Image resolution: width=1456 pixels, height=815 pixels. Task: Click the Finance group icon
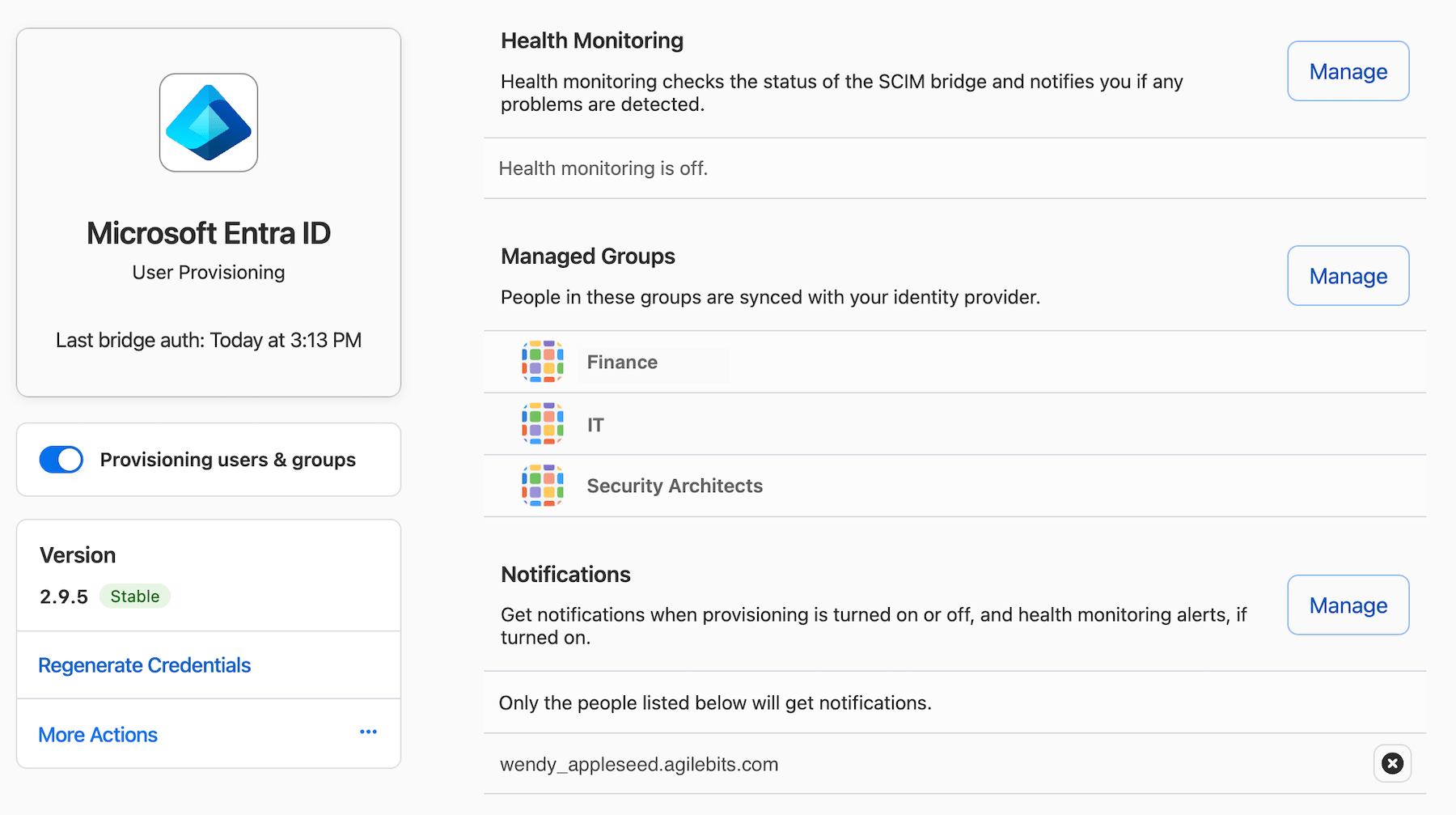[542, 362]
